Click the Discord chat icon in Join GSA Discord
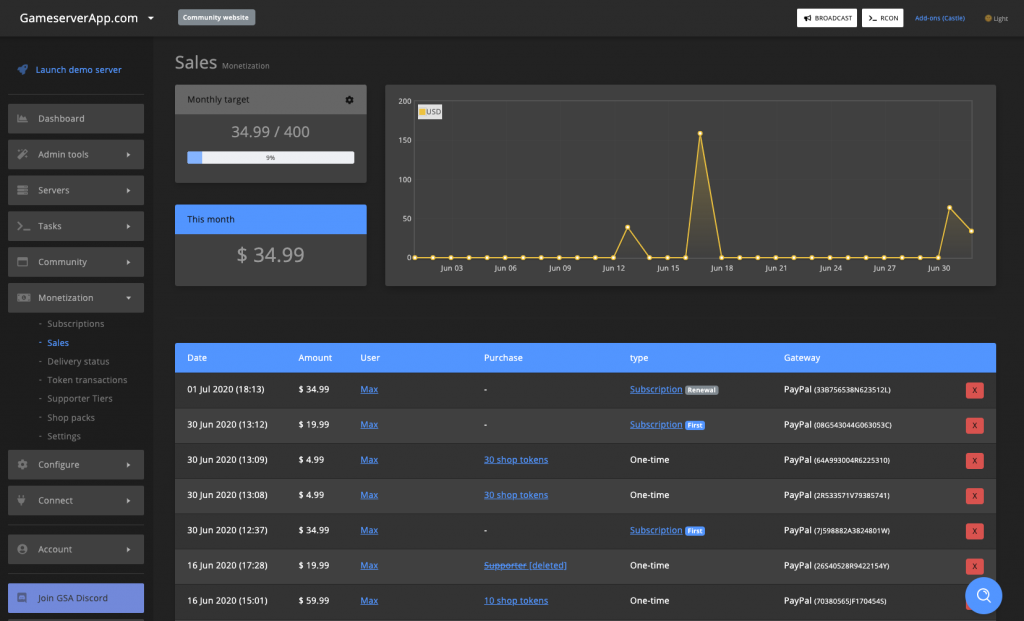Screen dimensions: 1024x621 [22, 597]
